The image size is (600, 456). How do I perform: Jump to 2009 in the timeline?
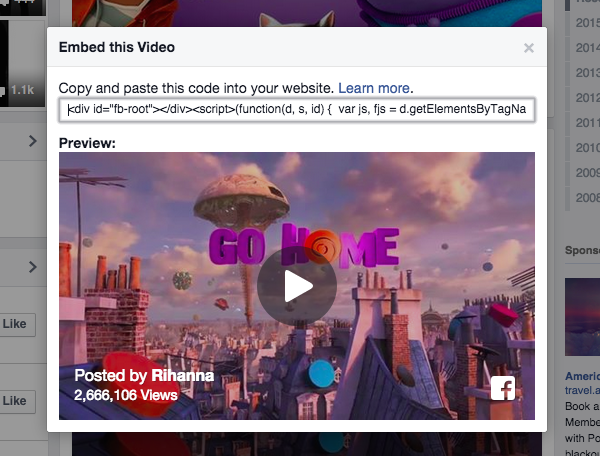coord(587,173)
